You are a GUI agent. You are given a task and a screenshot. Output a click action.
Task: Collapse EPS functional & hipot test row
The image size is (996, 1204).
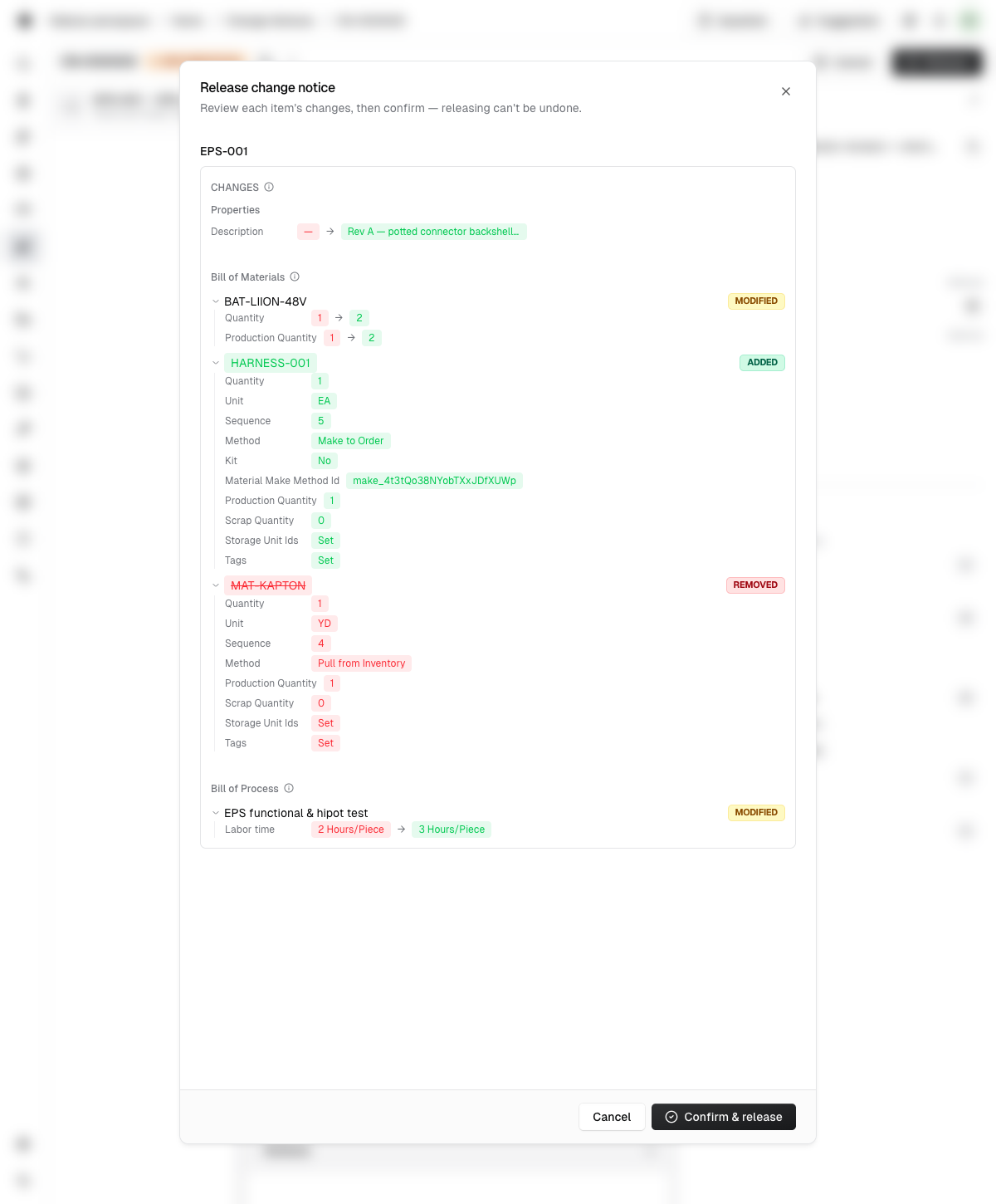[x=216, y=813]
